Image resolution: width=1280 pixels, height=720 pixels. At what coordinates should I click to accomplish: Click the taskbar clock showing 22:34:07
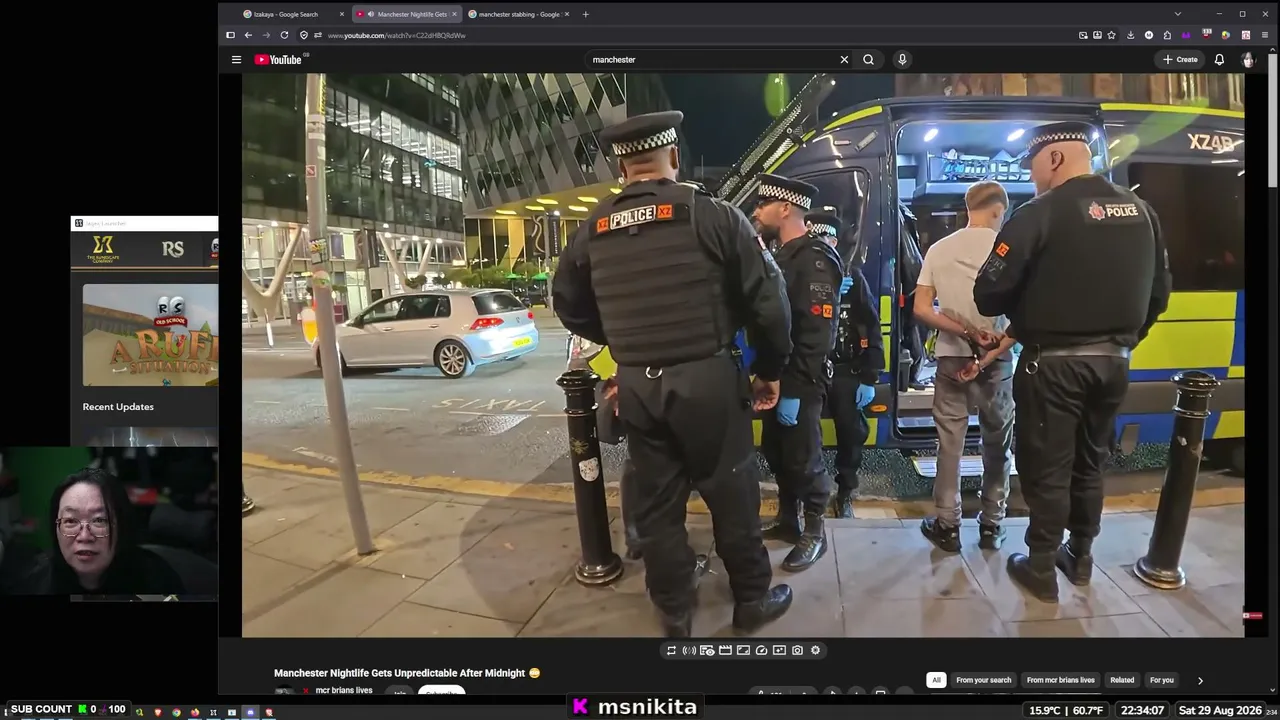pyautogui.click(x=1143, y=710)
